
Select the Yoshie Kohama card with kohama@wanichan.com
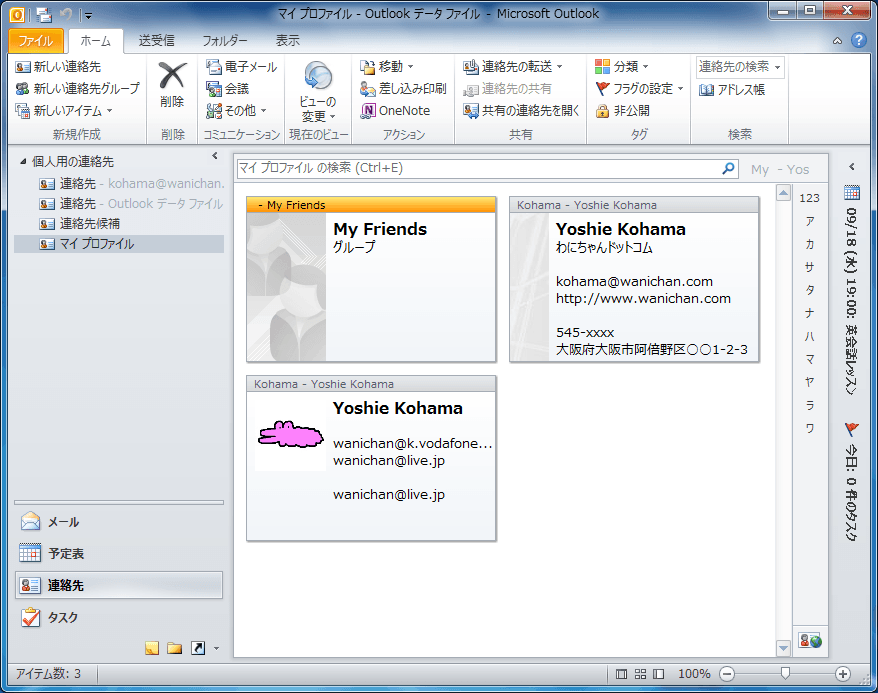pos(634,279)
